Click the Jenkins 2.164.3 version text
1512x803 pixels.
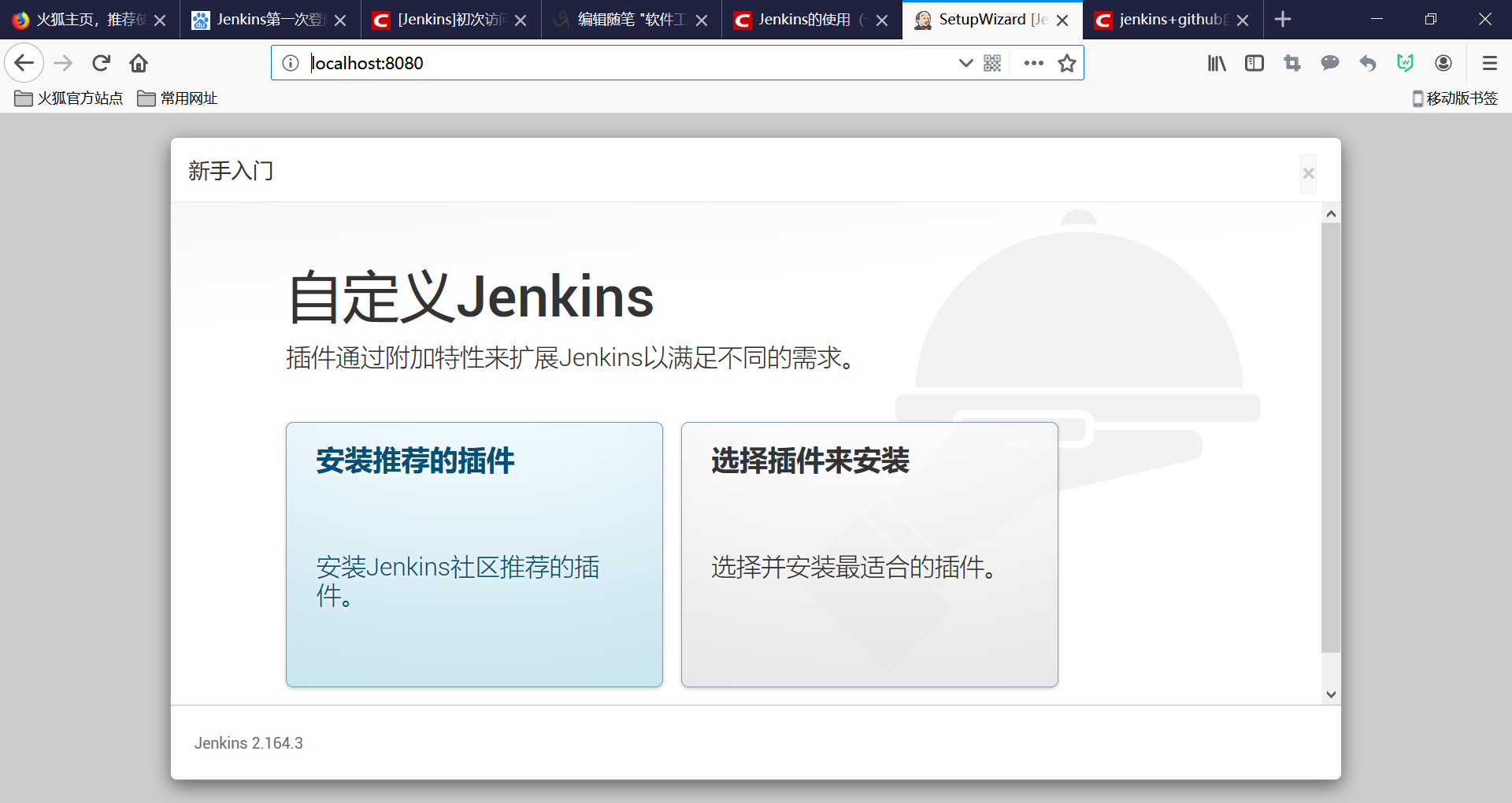[249, 743]
